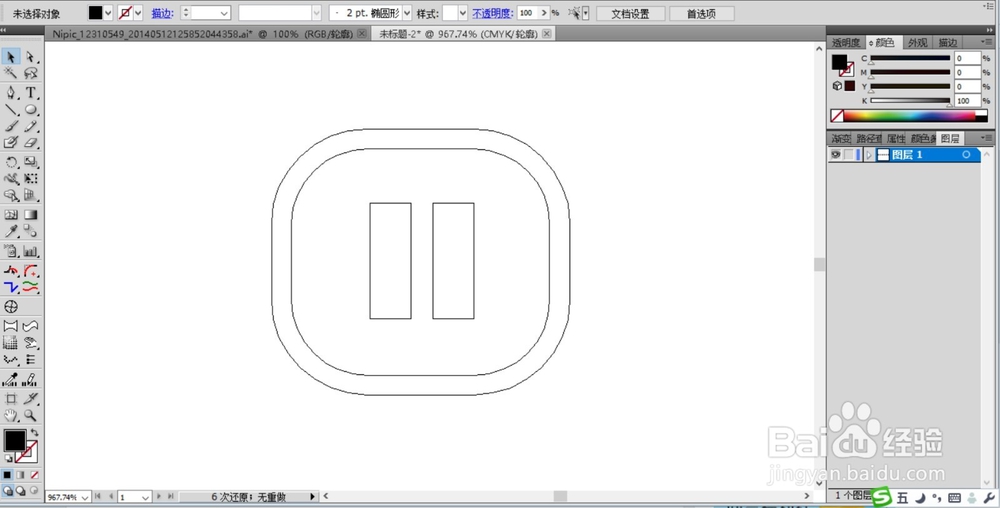Image resolution: width=1000 pixels, height=508 pixels.
Task: Choose the Zoom magnifier tool
Action: click(31, 416)
